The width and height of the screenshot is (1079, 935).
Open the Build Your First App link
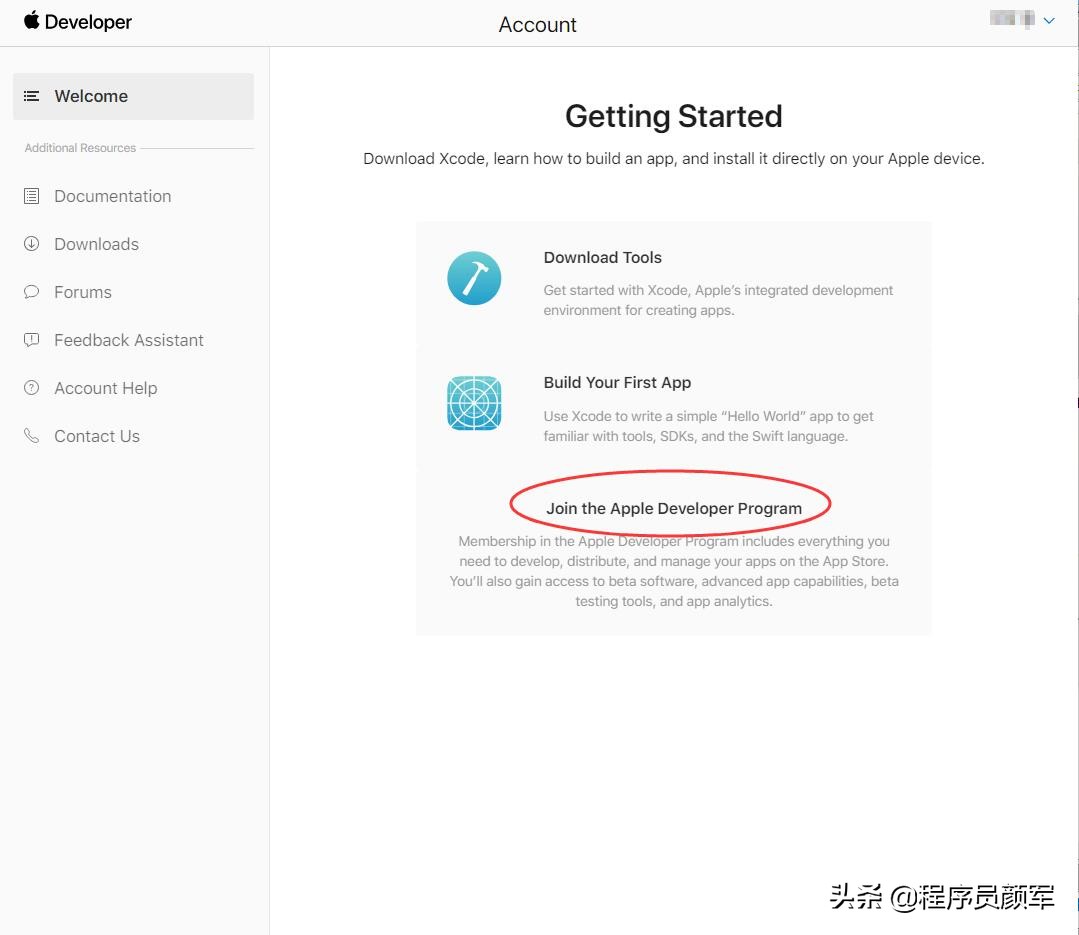[x=617, y=383]
